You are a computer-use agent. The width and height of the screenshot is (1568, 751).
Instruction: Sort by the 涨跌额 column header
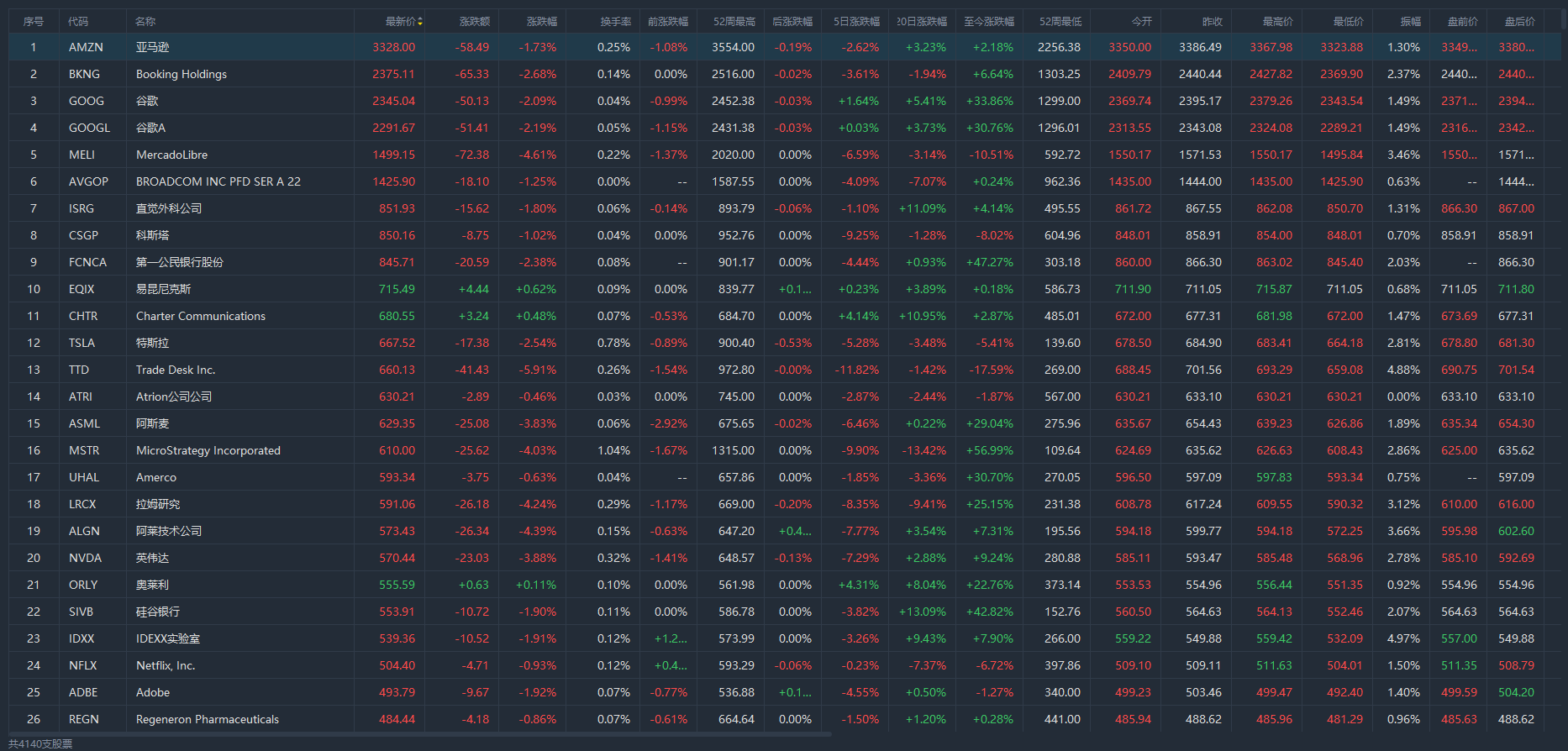tap(475, 22)
